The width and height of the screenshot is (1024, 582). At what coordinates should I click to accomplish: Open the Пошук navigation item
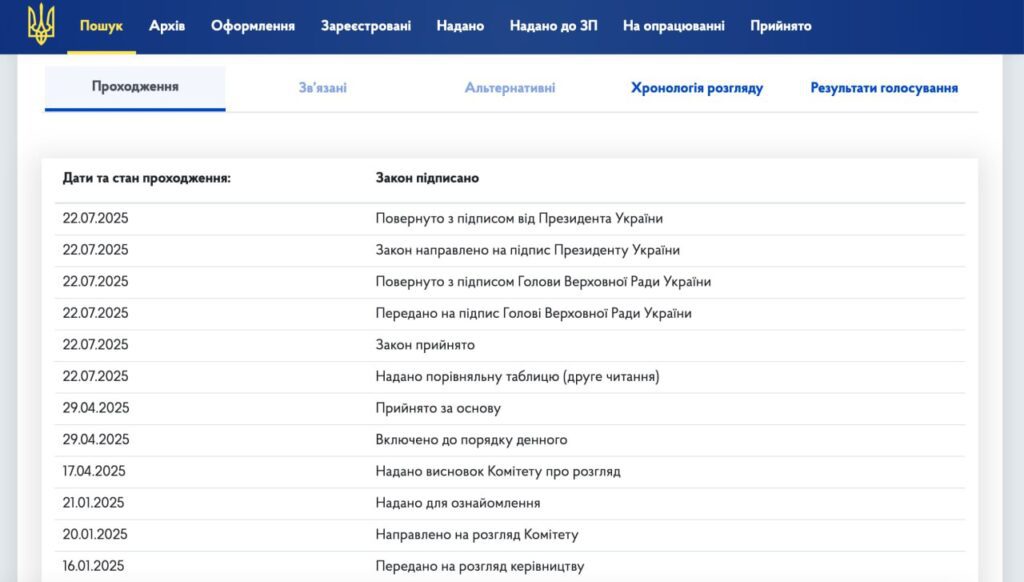(101, 26)
